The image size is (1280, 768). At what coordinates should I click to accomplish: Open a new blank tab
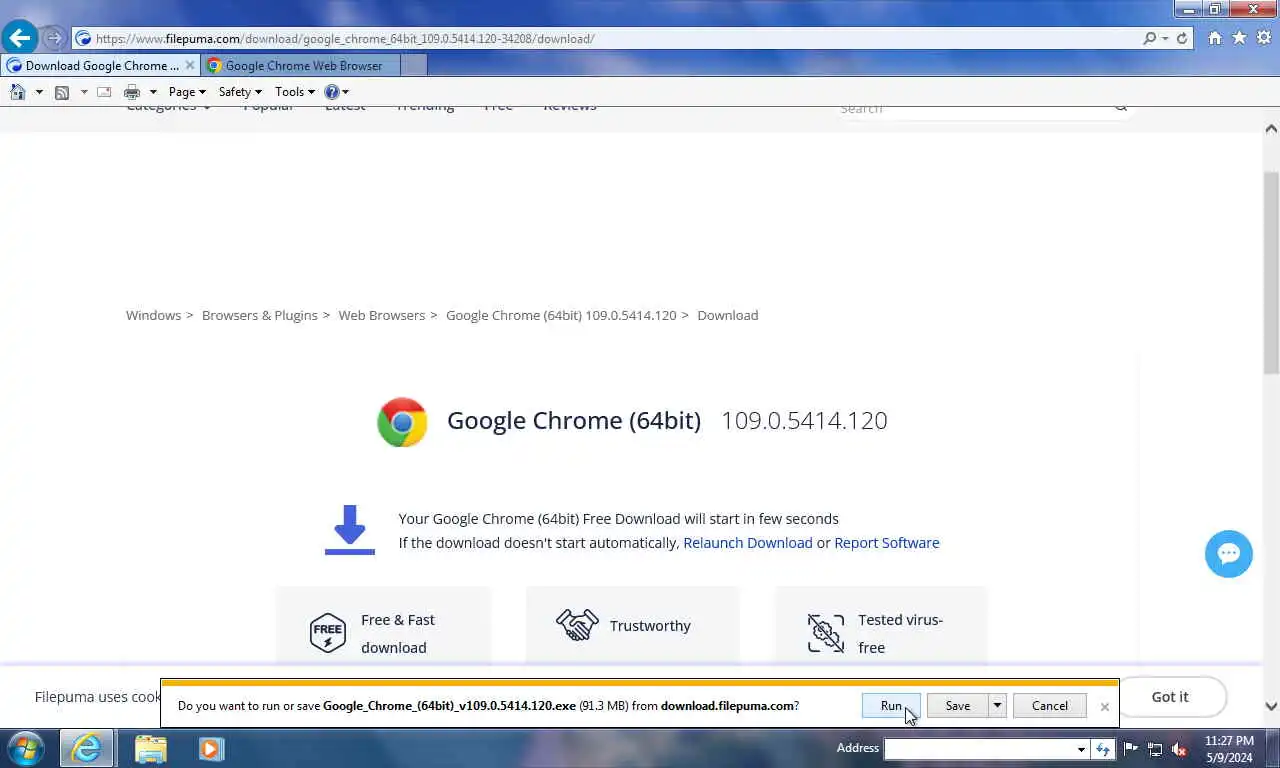tap(413, 66)
